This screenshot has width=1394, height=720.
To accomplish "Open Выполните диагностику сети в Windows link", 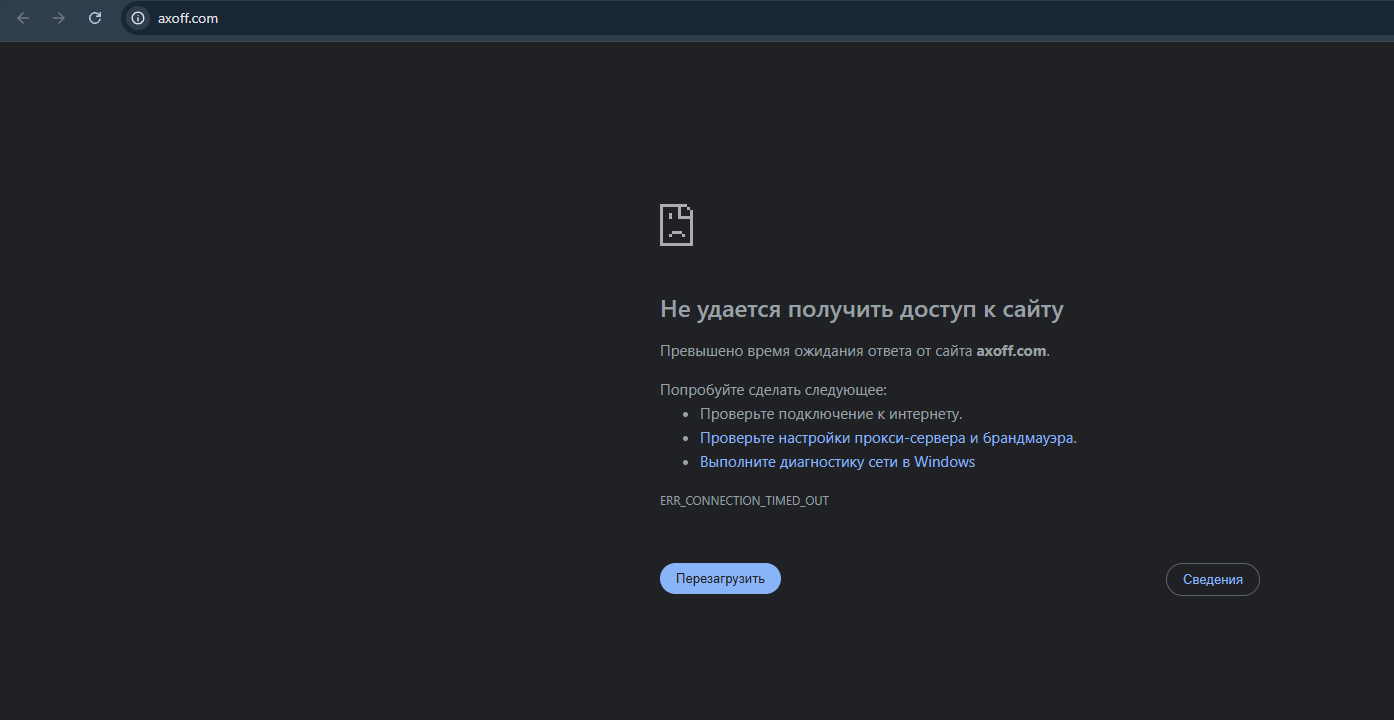I will [x=837, y=462].
